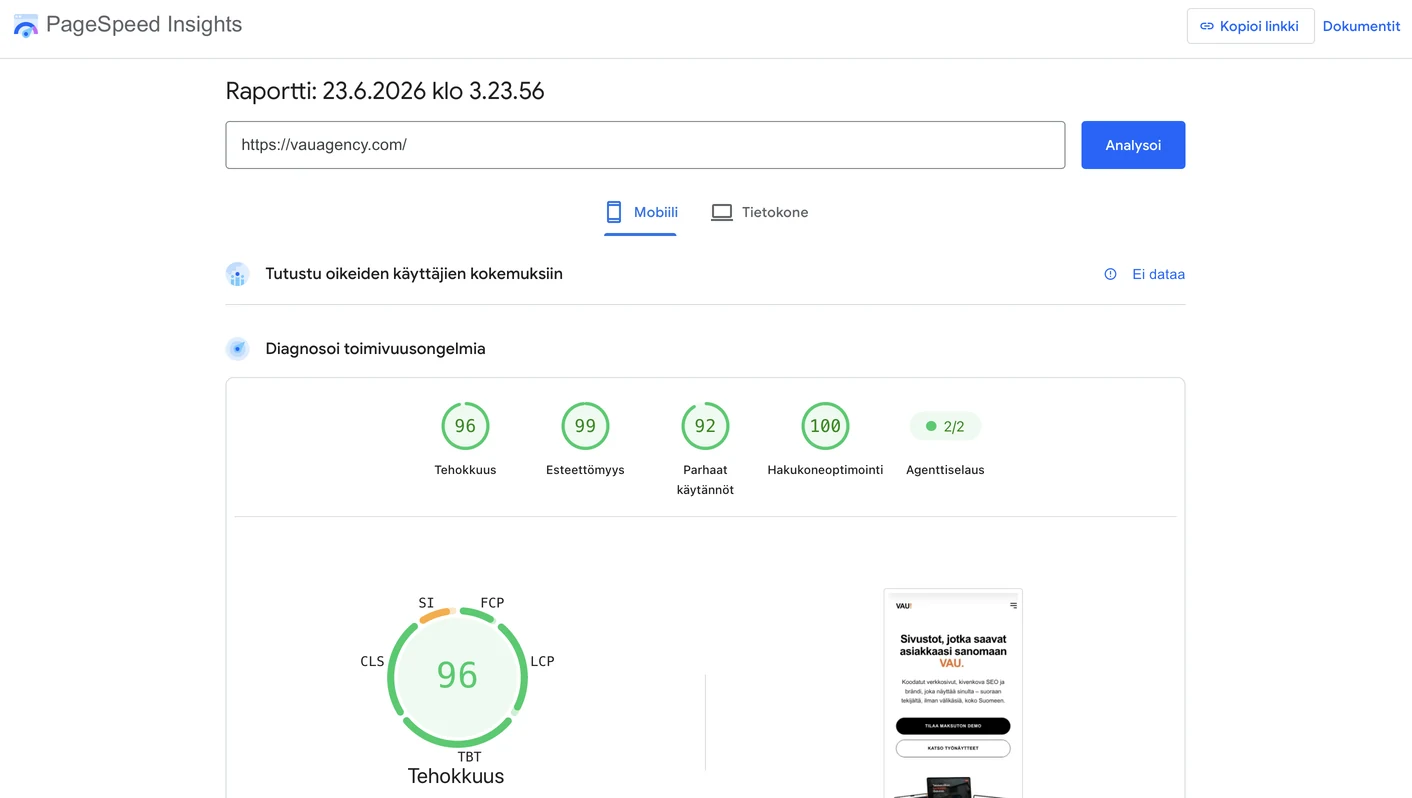Click the CLS segment label on the gauge
Screen dimensions: 1412x798
pos(372,661)
